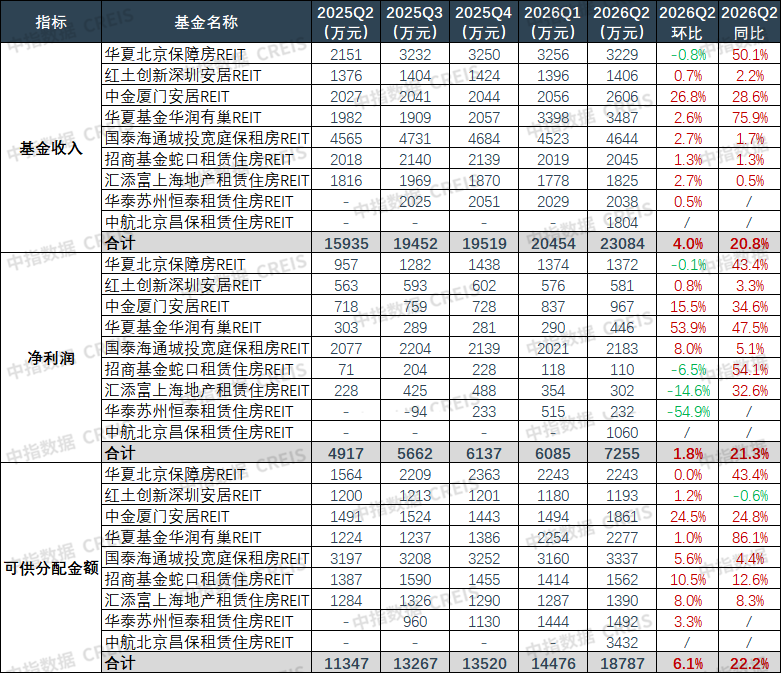The image size is (781, 673).
Task: Select the bold 22.2% total cell
Action: [749, 663]
